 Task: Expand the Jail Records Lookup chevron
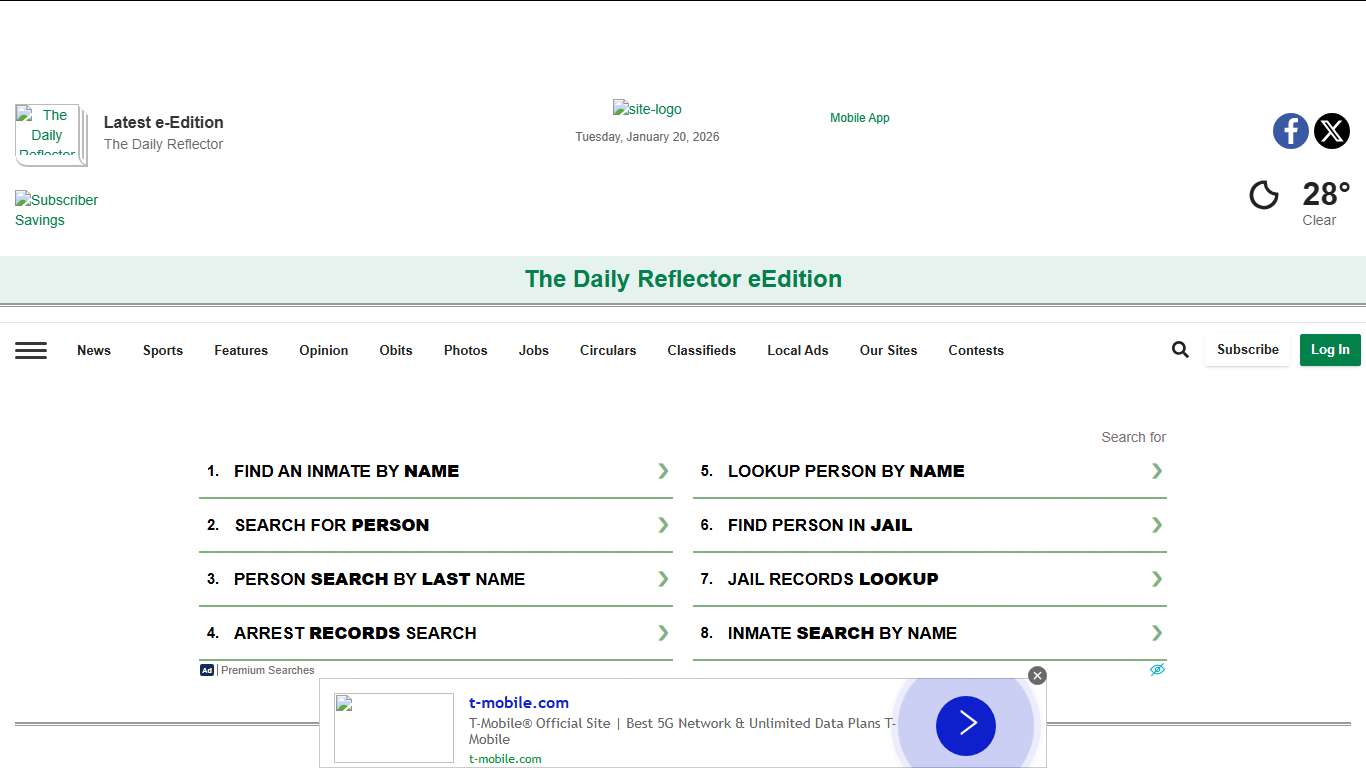tap(1157, 579)
